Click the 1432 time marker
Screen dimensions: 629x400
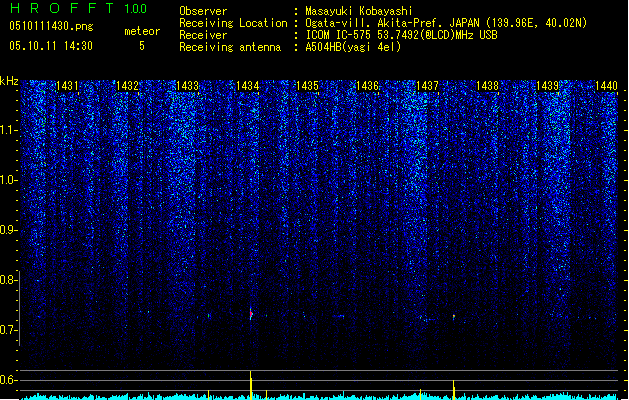(127, 86)
